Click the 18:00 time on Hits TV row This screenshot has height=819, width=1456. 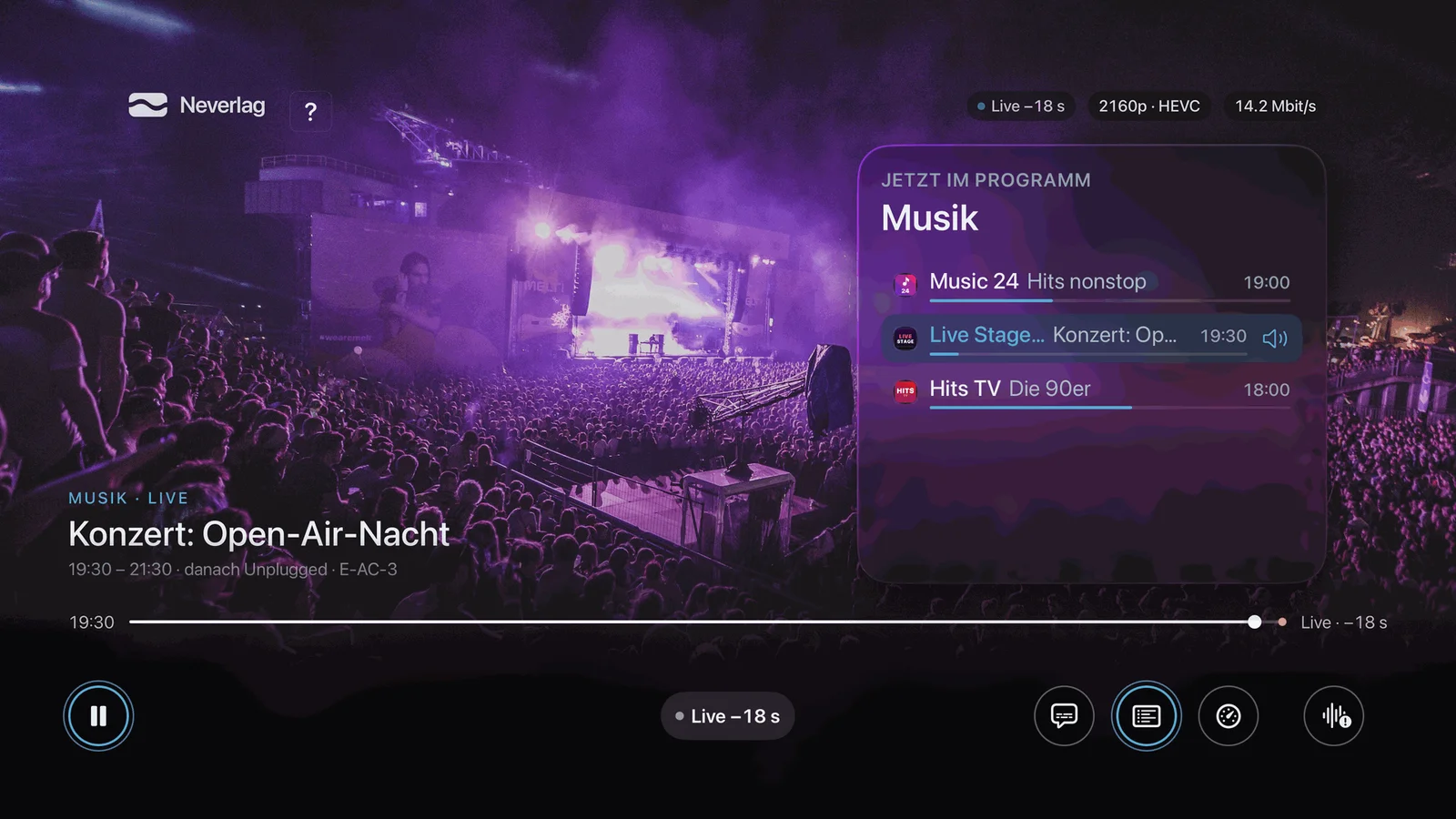(1267, 390)
